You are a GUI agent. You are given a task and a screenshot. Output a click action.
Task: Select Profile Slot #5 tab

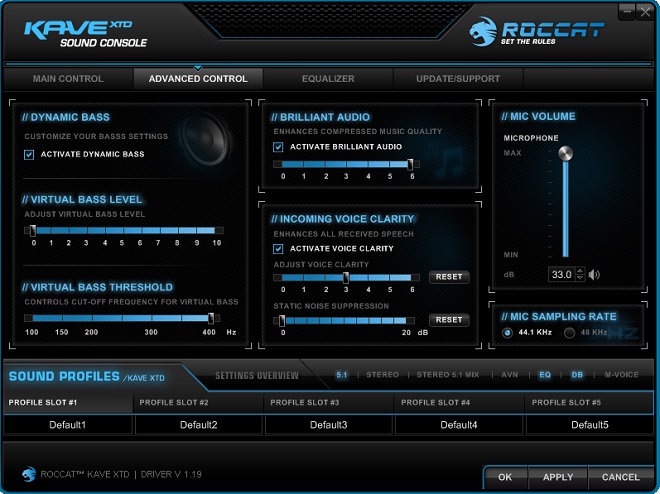point(589,402)
